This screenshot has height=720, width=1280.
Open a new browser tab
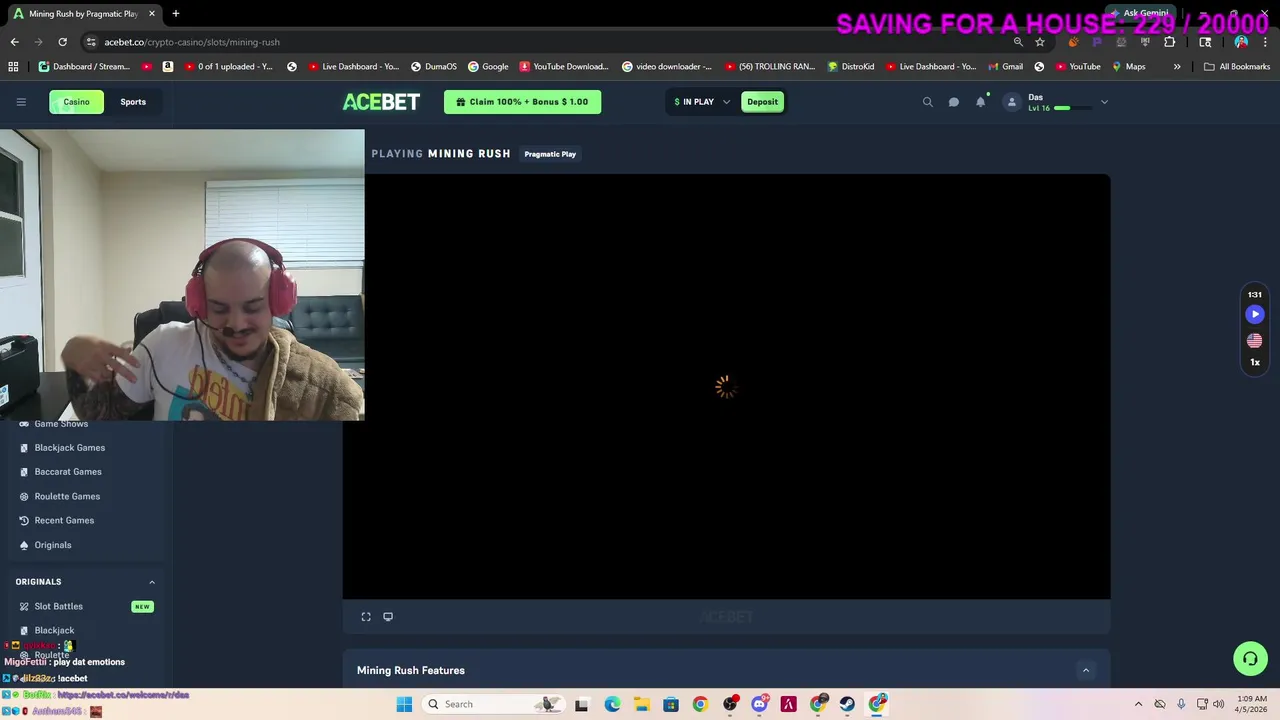[176, 14]
